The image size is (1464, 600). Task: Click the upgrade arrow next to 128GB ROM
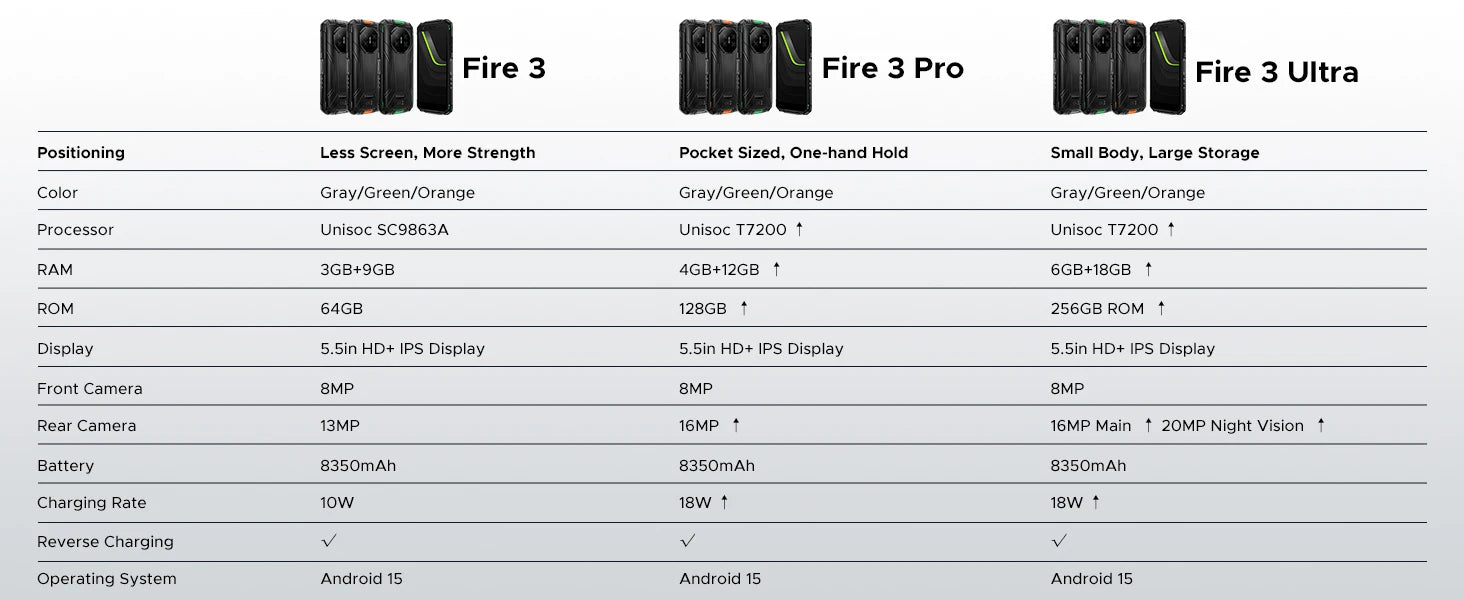pos(744,308)
